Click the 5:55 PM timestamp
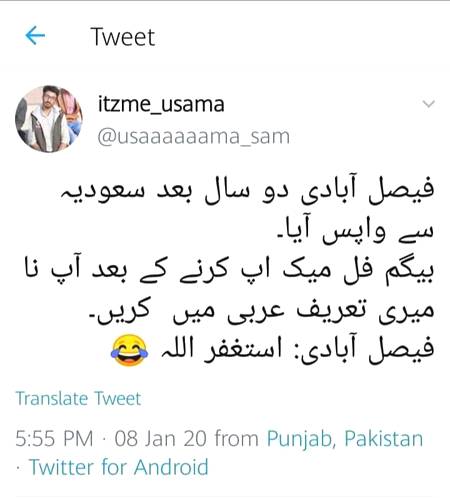 point(54,438)
